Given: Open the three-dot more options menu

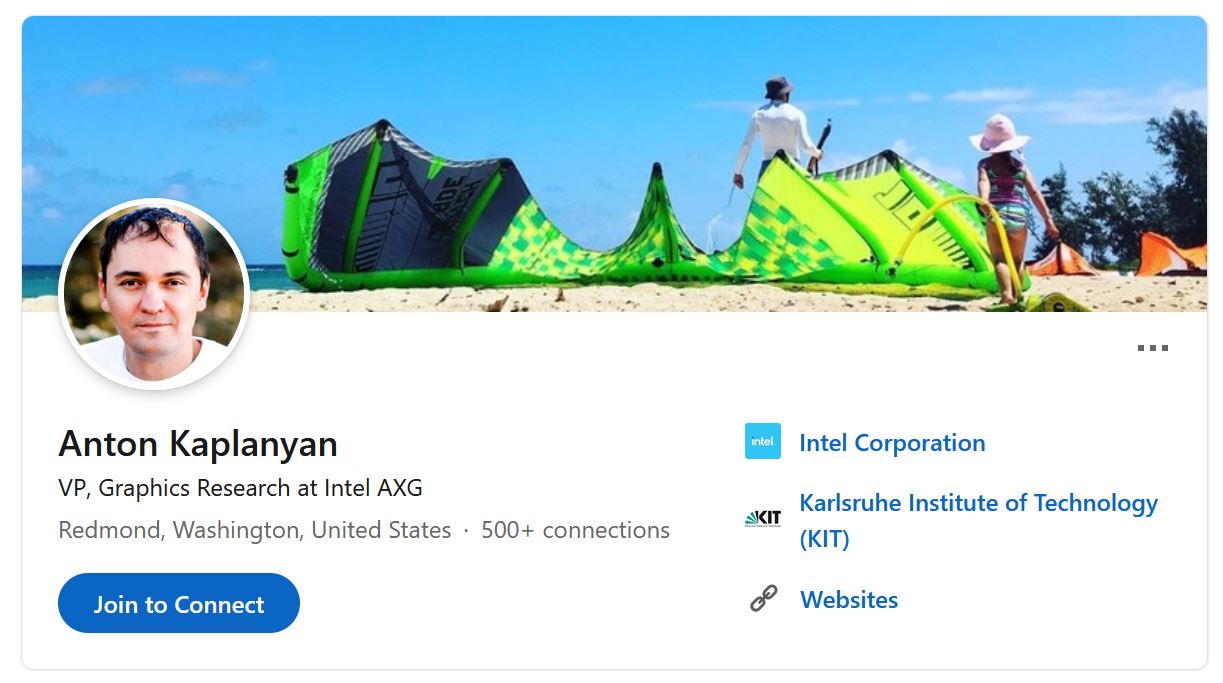Looking at the screenshot, I should [x=1152, y=348].
